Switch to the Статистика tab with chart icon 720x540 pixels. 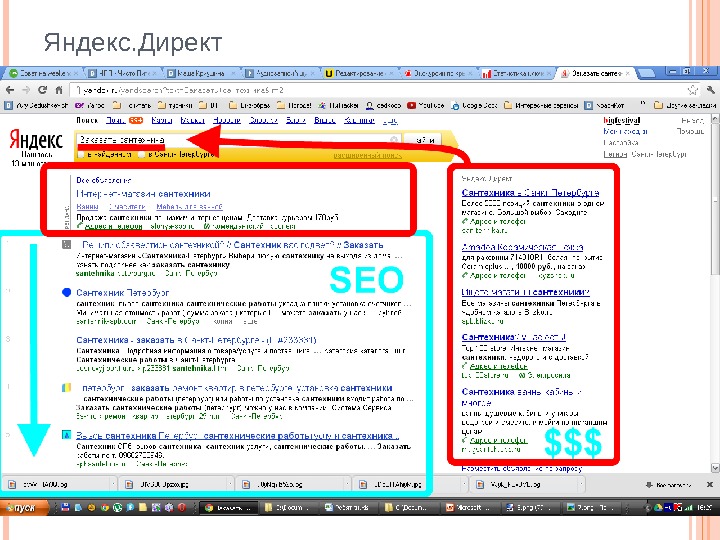coord(517,73)
